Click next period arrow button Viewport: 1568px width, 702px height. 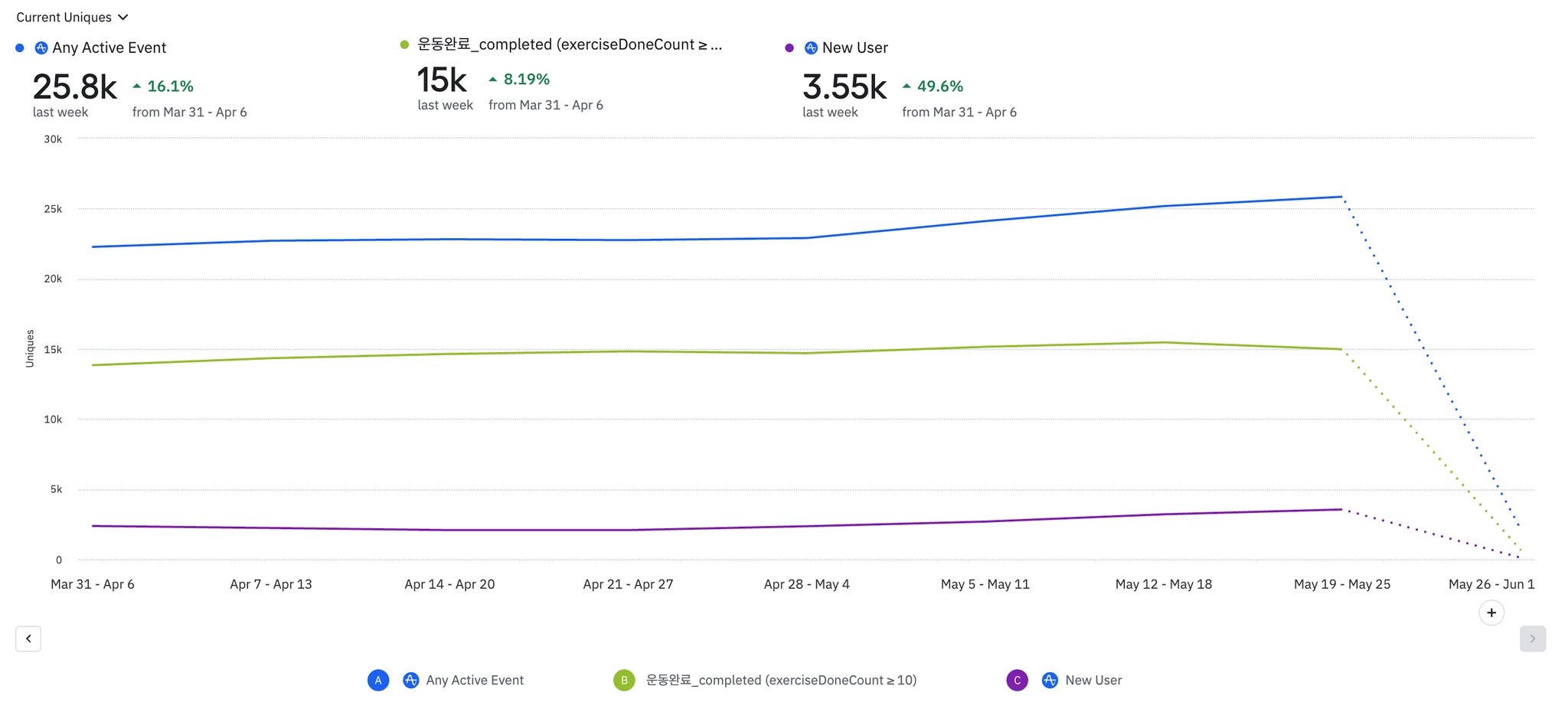[1532, 638]
